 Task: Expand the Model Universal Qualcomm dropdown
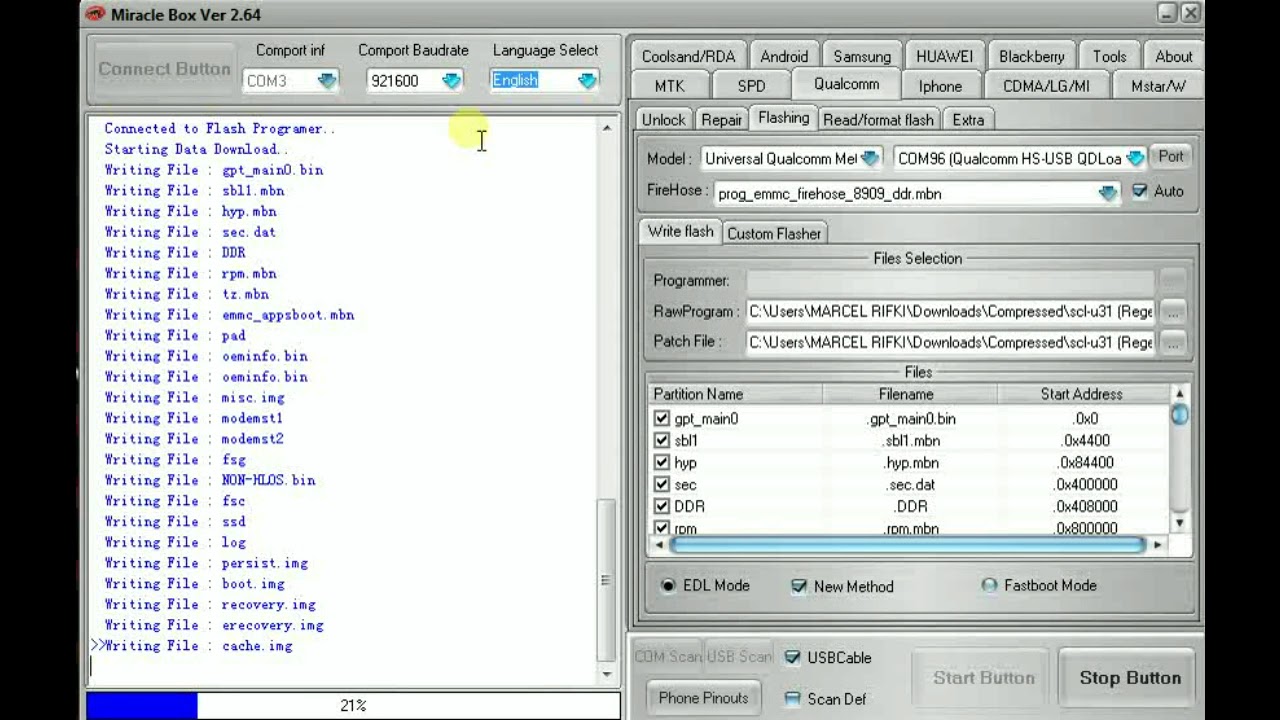coord(869,158)
